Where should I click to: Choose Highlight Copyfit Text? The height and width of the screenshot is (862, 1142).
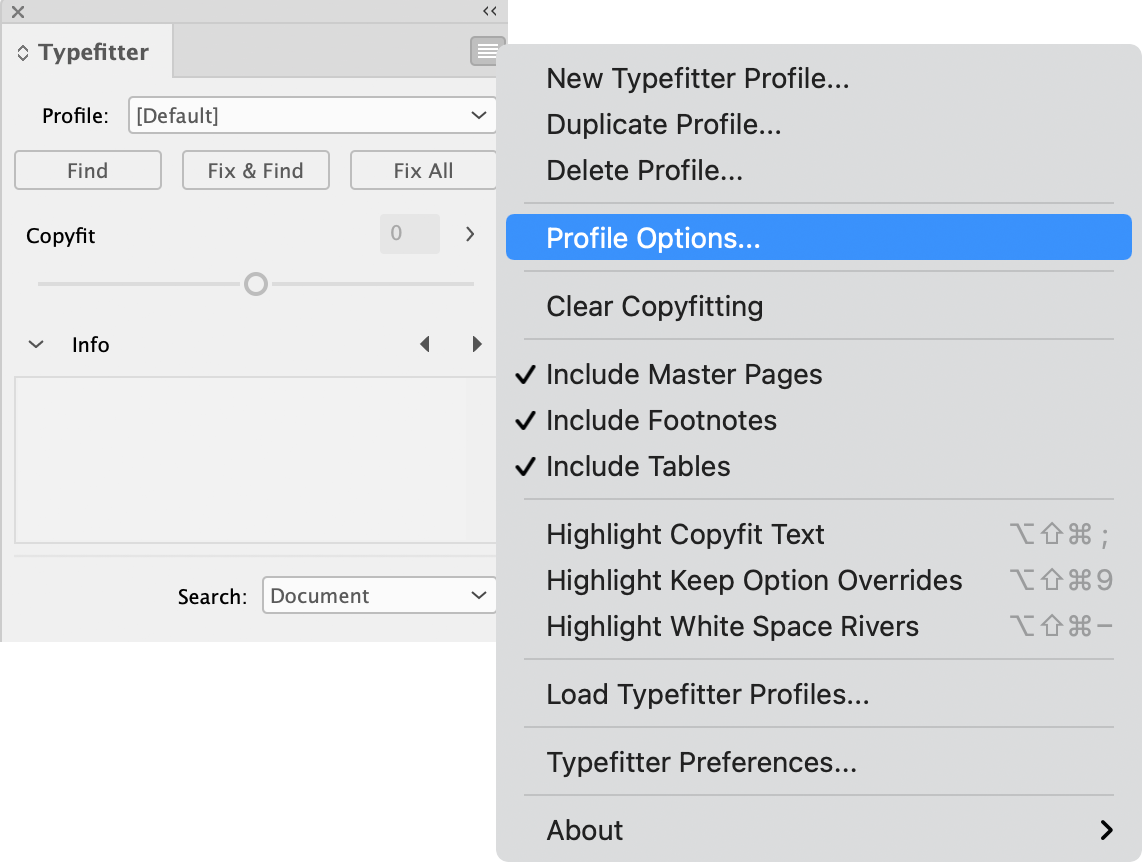[x=819, y=534]
